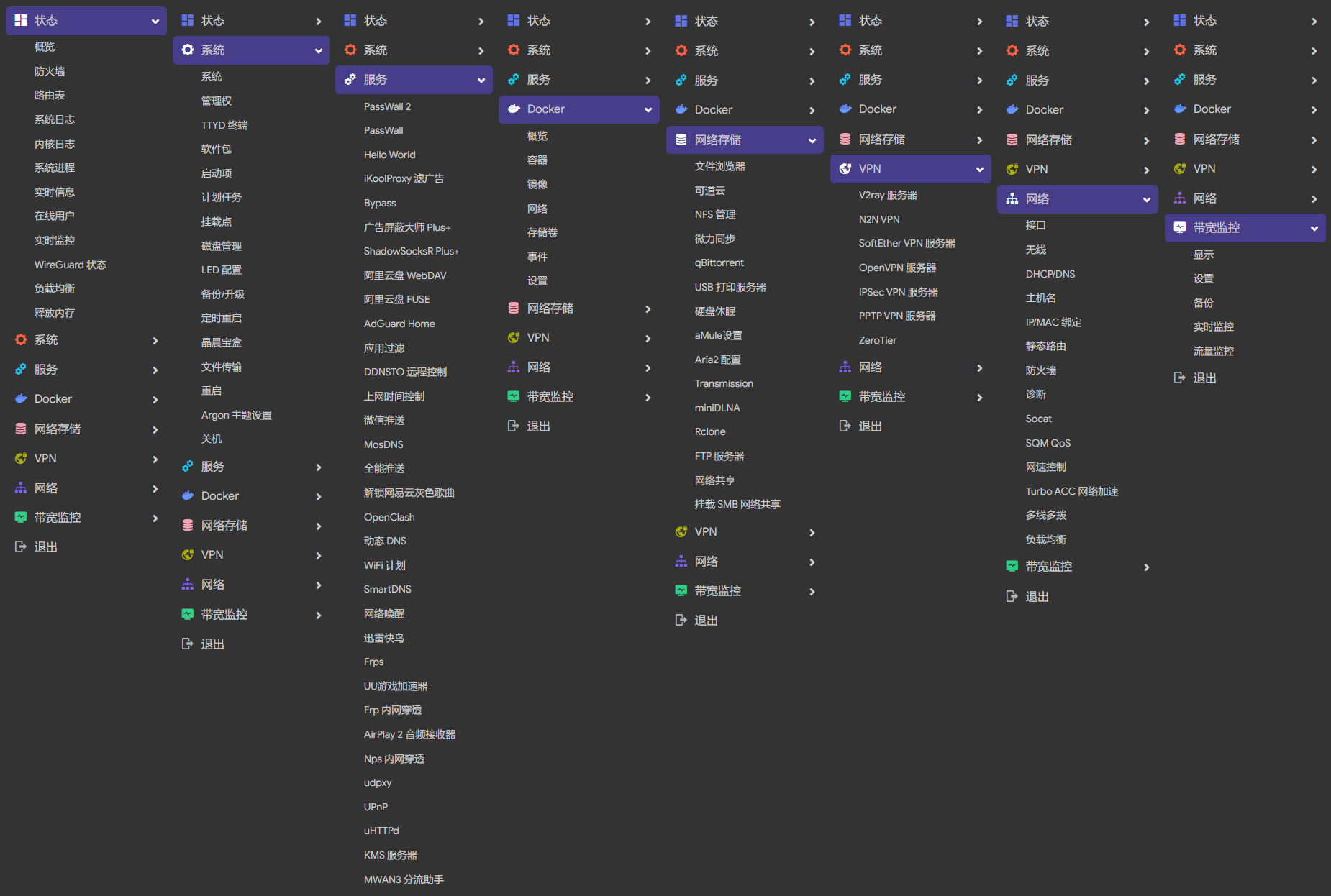The image size is (1331, 896).
Task: Go to WireGuard 状态
Action: pyautogui.click(x=71, y=265)
